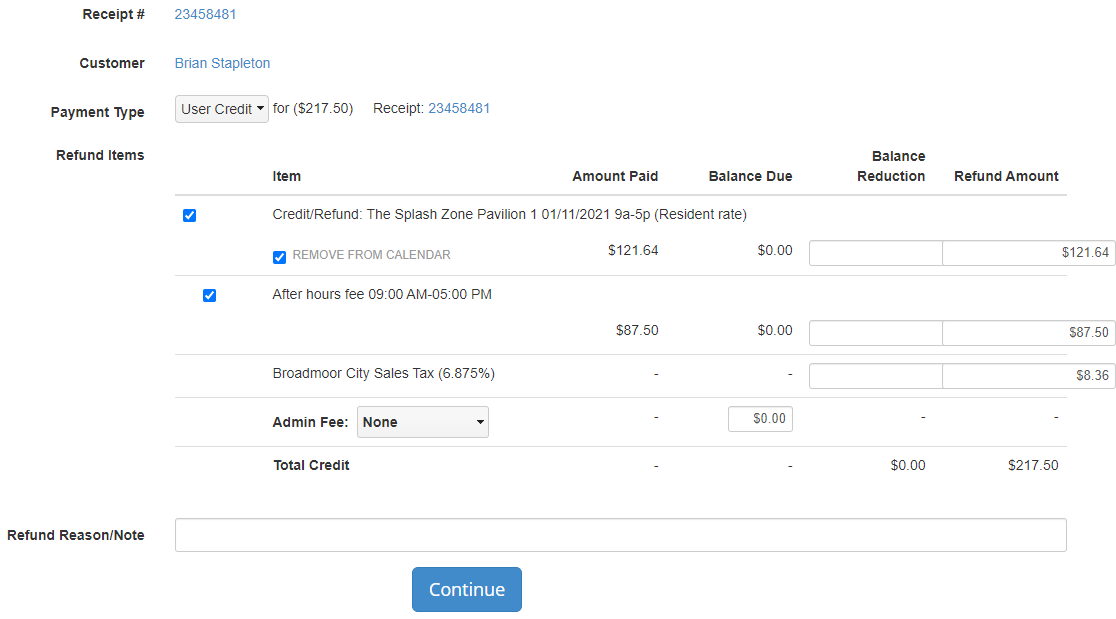Open the Admin Fee dropdown set to None

click(x=423, y=422)
